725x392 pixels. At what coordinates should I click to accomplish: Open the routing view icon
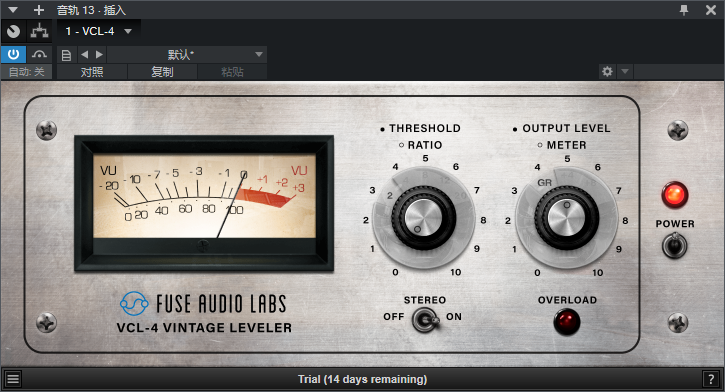click(39, 31)
